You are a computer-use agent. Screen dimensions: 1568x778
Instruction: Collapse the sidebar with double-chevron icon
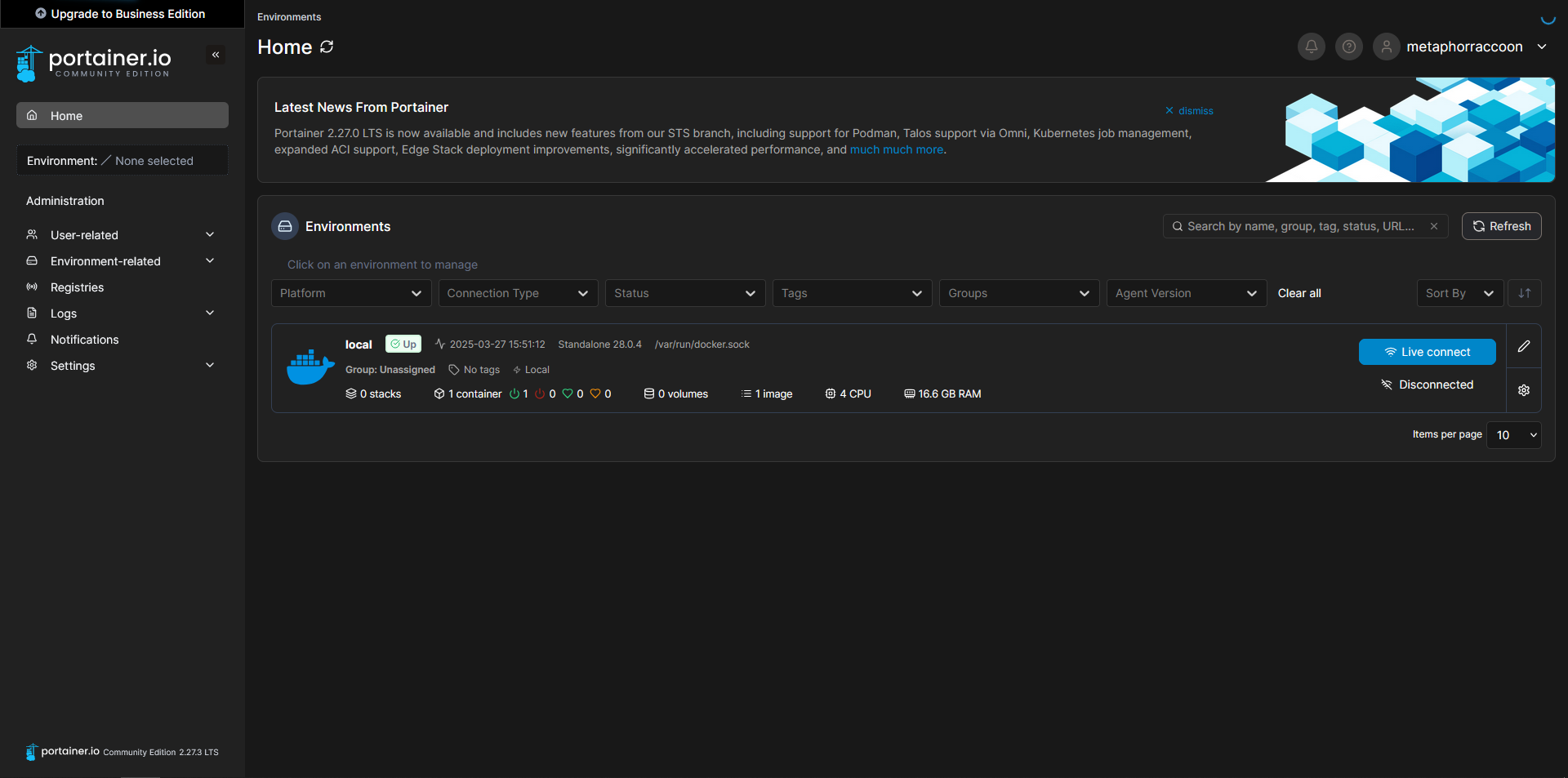pyautogui.click(x=216, y=55)
